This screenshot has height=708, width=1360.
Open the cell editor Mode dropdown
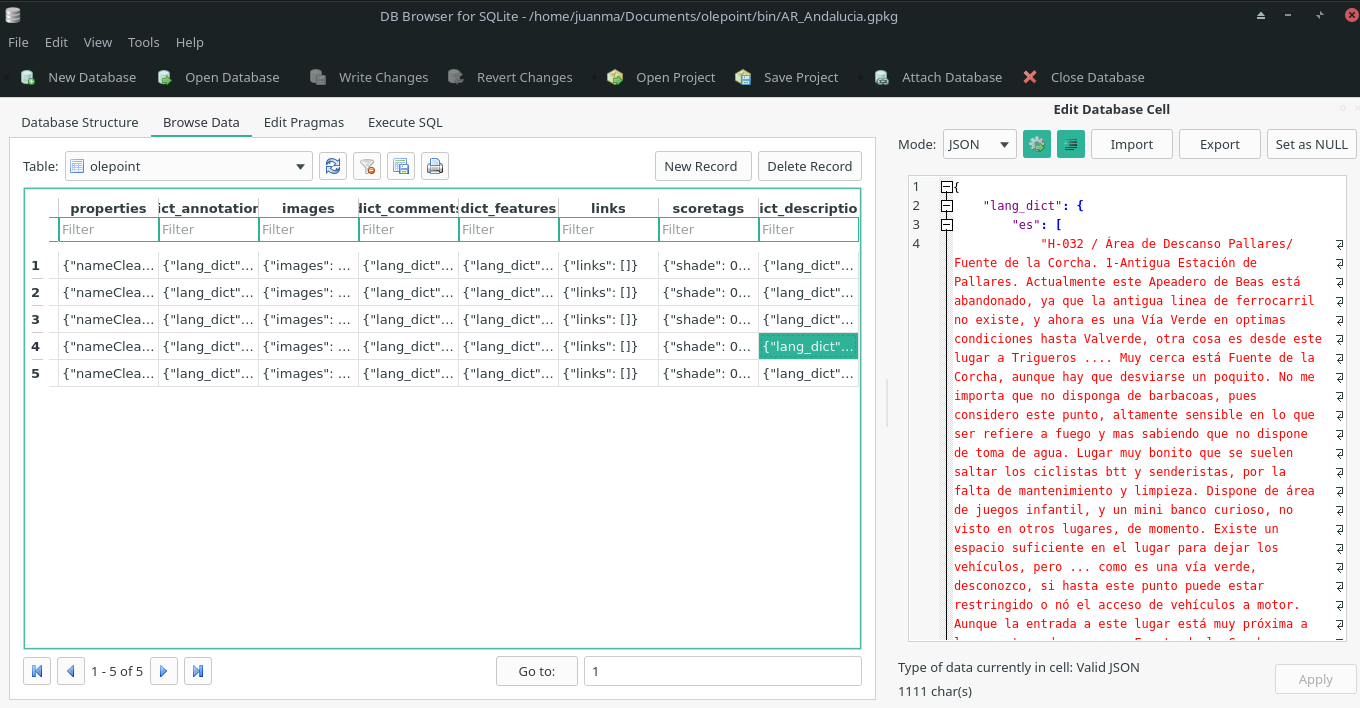(979, 144)
